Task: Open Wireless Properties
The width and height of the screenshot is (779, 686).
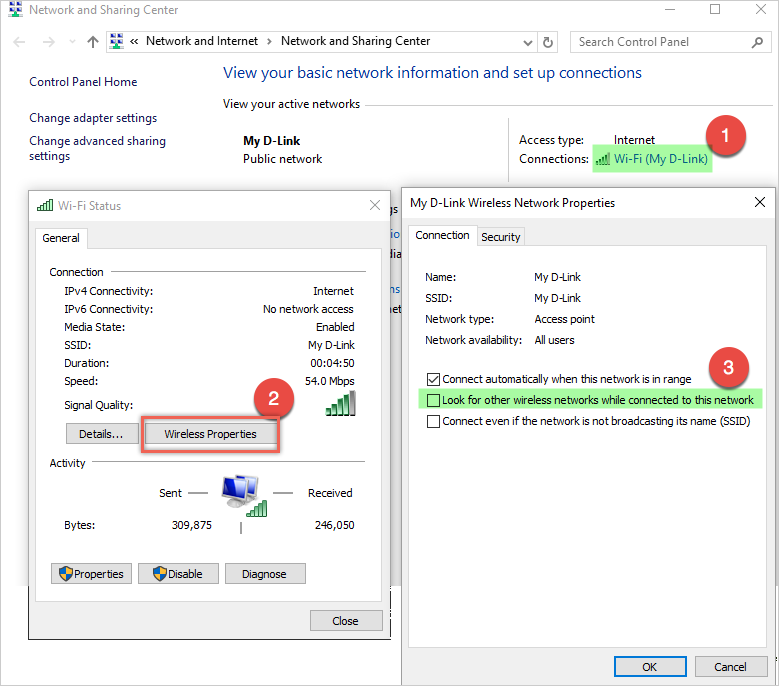Action: [x=210, y=434]
